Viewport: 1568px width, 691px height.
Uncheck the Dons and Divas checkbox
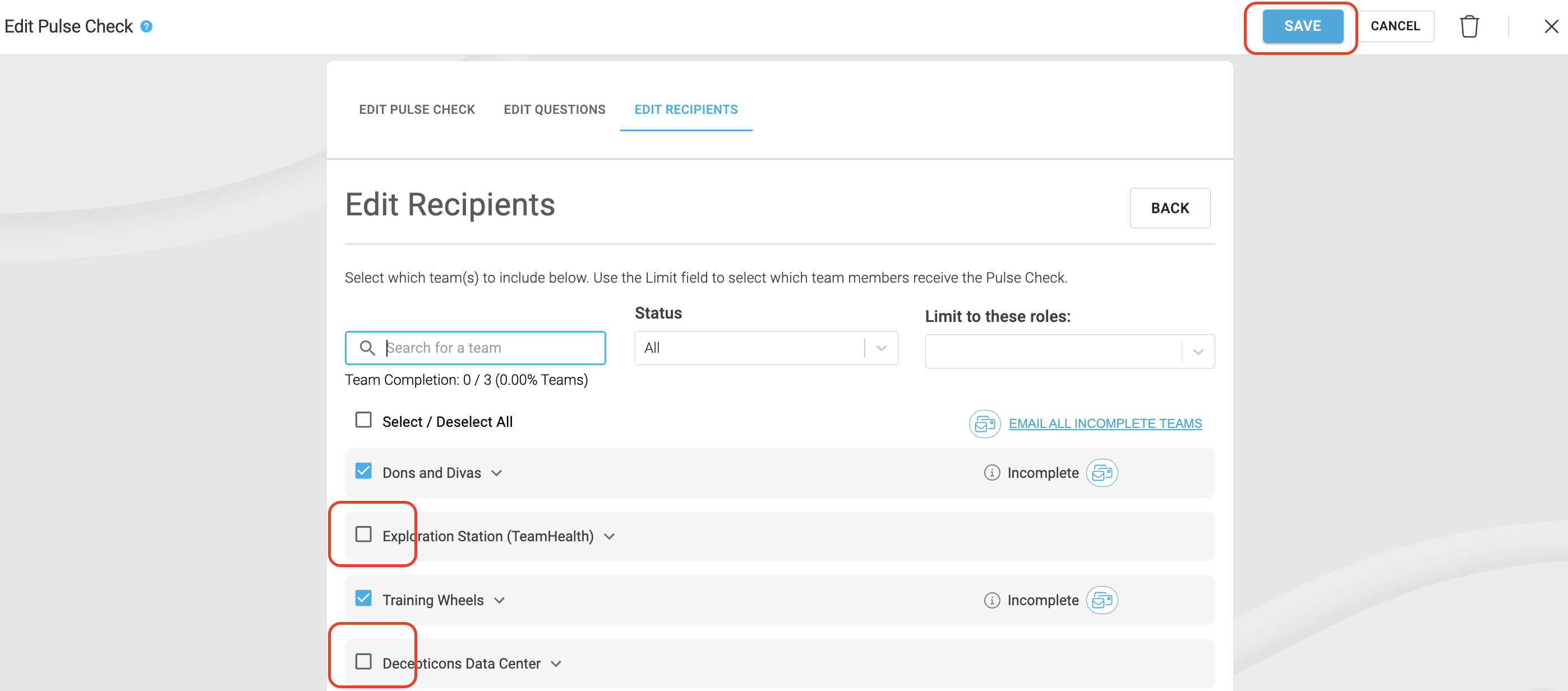tap(363, 471)
